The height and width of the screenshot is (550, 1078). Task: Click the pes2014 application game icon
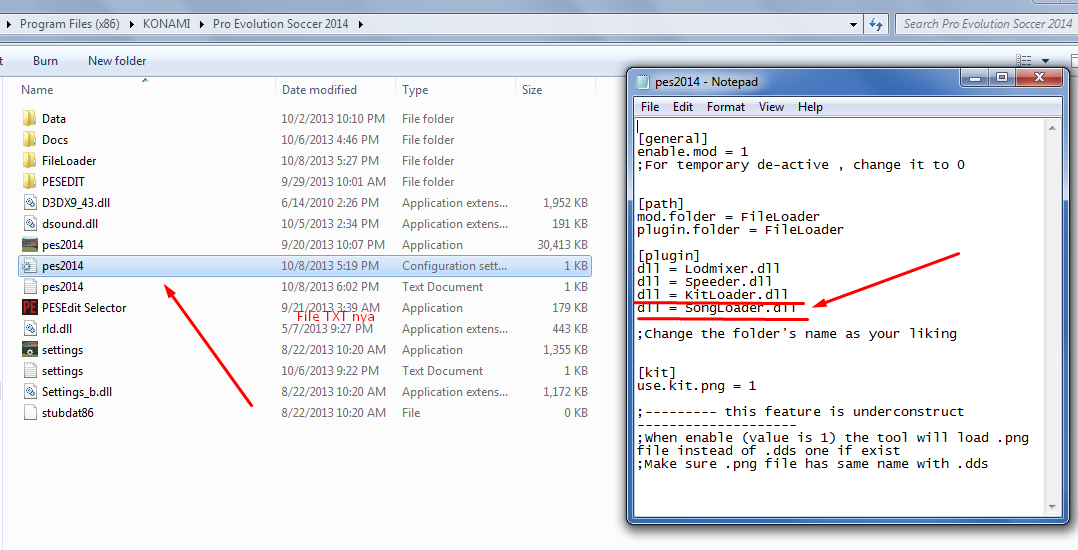pos(30,244)
